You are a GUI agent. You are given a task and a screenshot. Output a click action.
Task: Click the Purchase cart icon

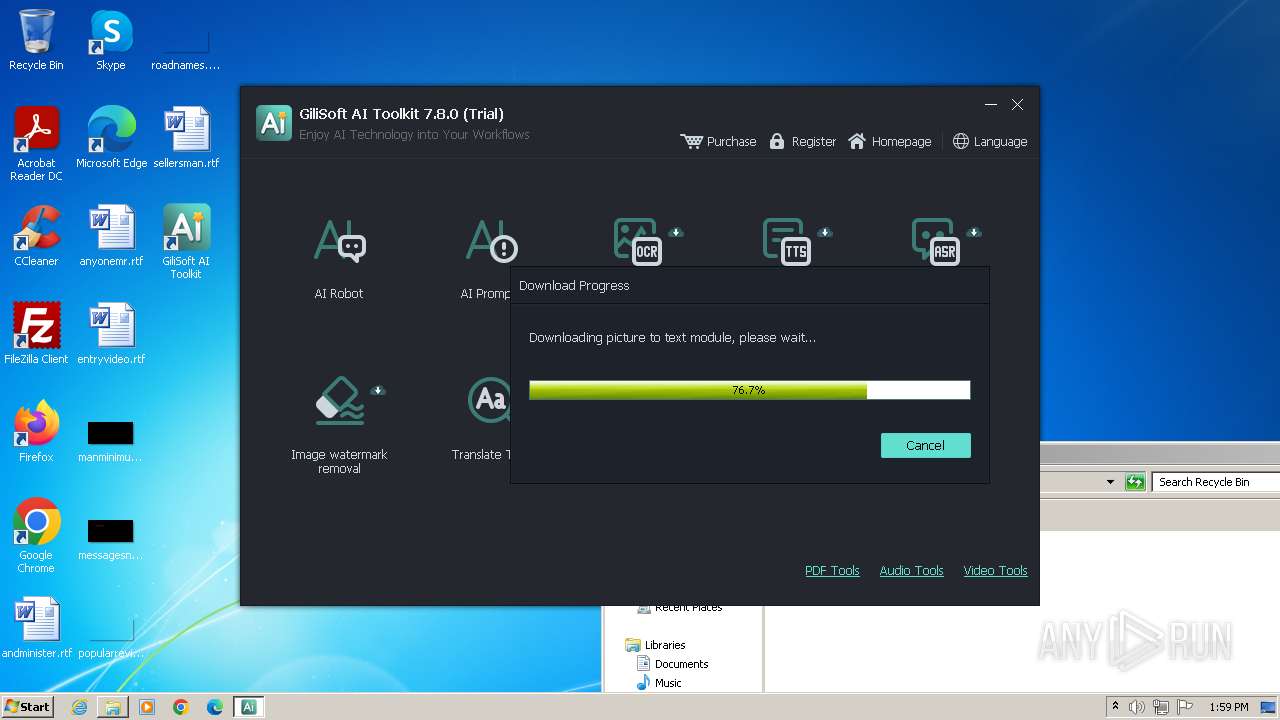coord(691,141)
